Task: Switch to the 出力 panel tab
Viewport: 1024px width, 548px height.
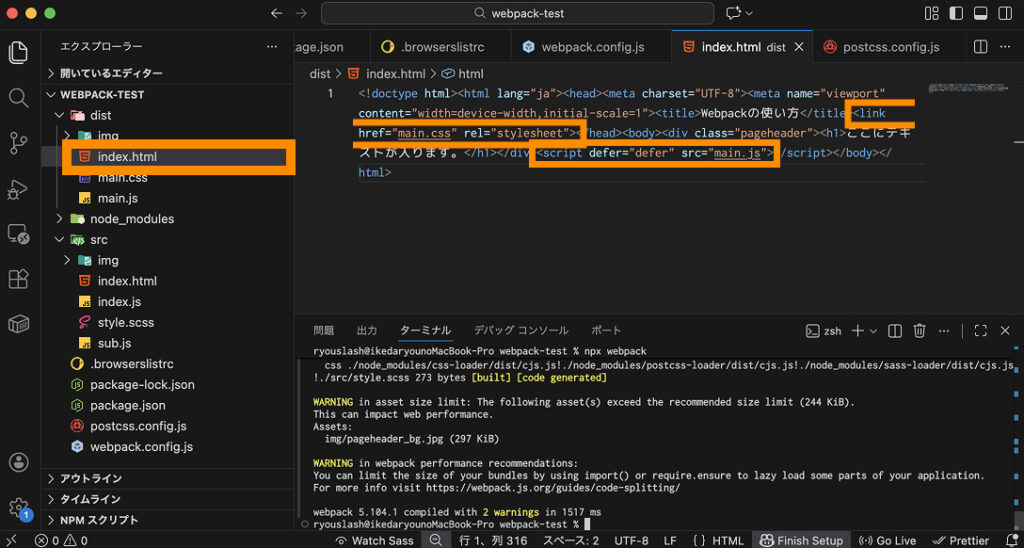Action: (x=367, y=330)
